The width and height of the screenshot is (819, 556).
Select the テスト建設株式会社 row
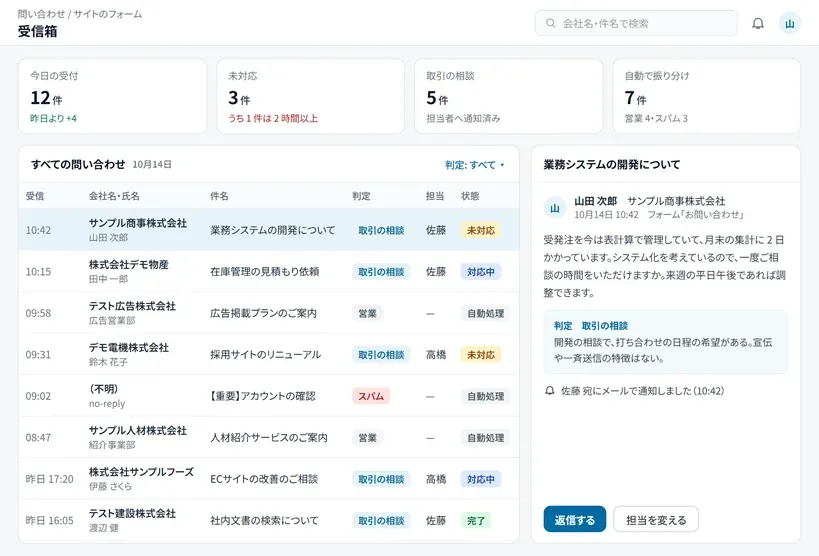tap(269, 520)
